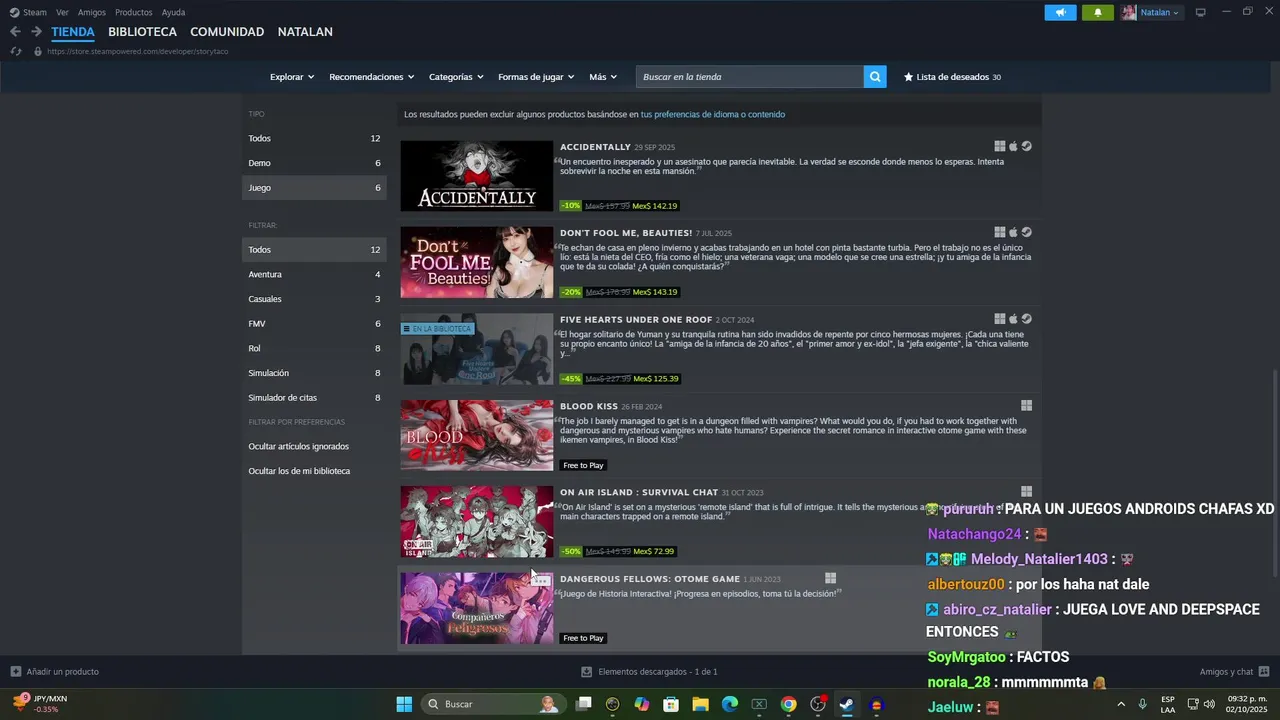Select the Demo type filter
The image size is (1280, 720).
[314, 163]
